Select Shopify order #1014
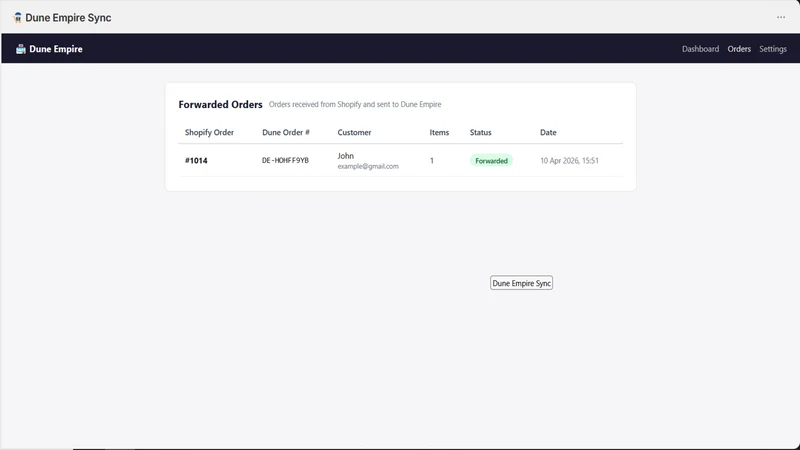 click(196, 160)
